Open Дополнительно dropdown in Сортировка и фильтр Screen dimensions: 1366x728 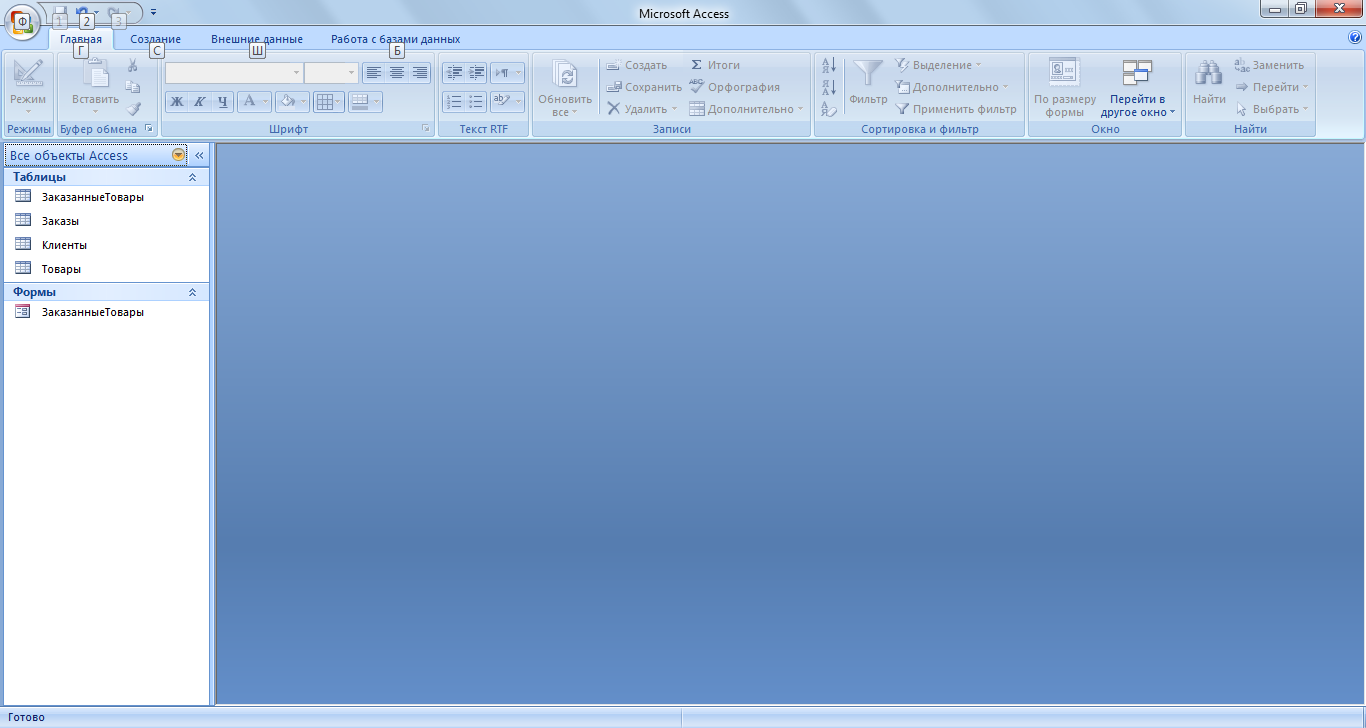pos(952,87)
